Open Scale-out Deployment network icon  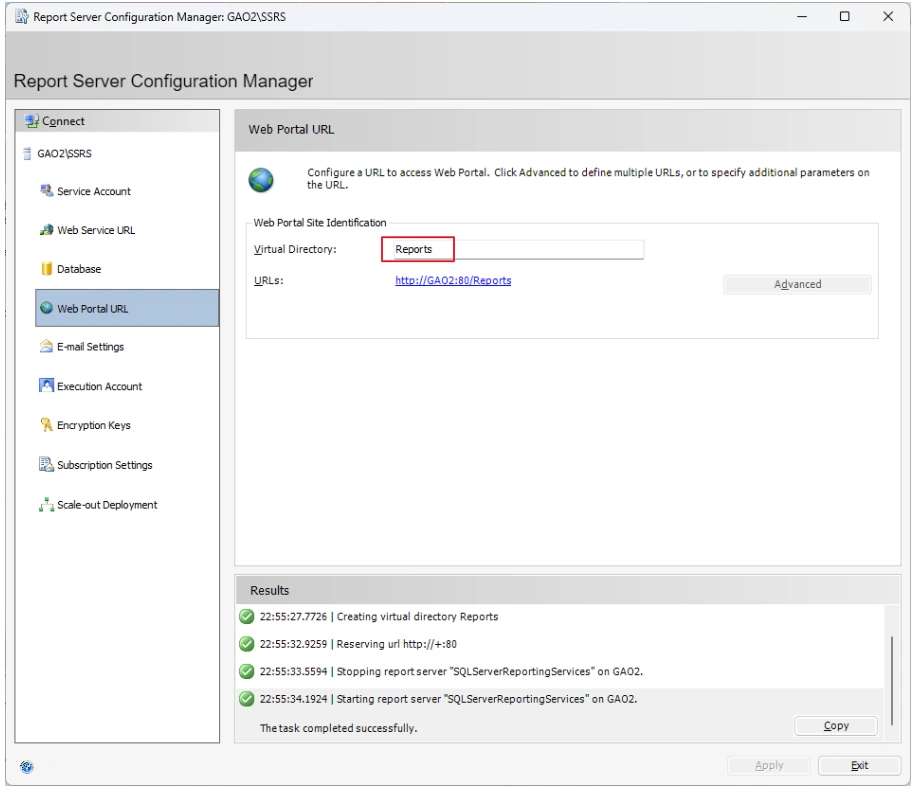tap(46, 504)
